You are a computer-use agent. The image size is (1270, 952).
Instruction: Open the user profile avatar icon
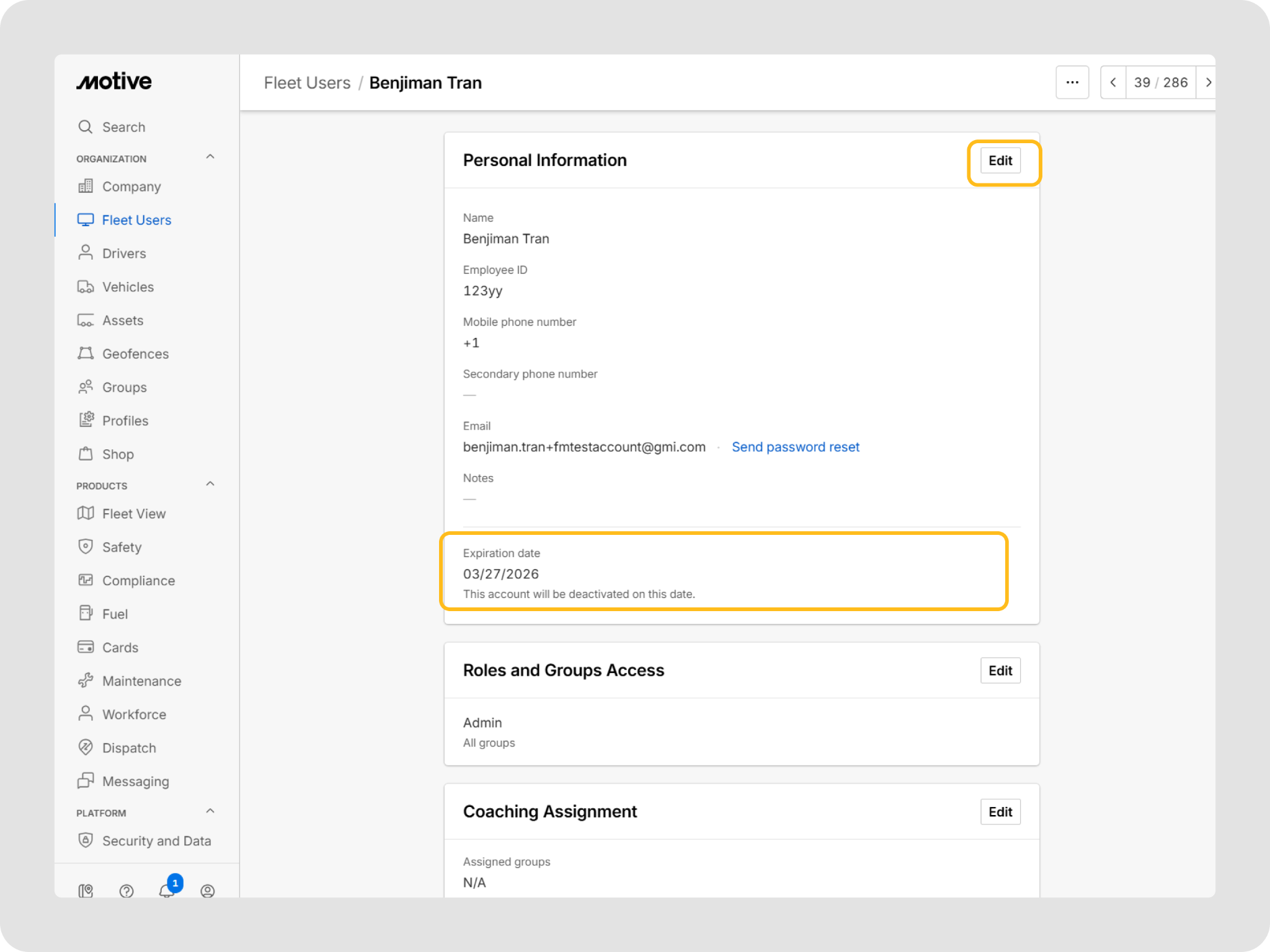208,891
